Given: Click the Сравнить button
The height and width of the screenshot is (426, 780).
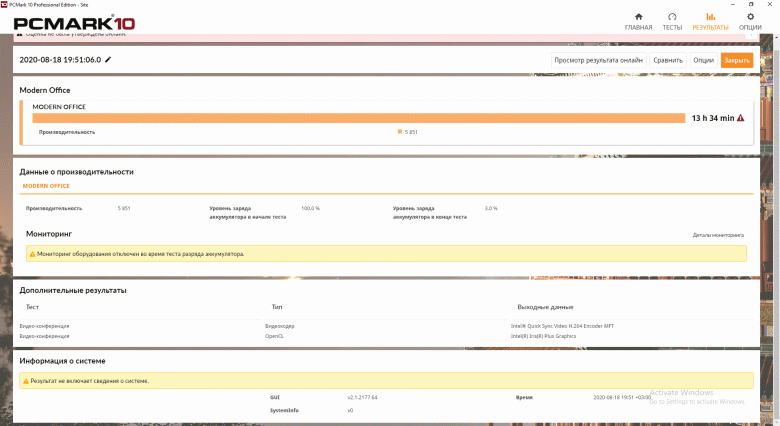Looking at the screenshot, I should pyautogui.click(x=668, y=60).
